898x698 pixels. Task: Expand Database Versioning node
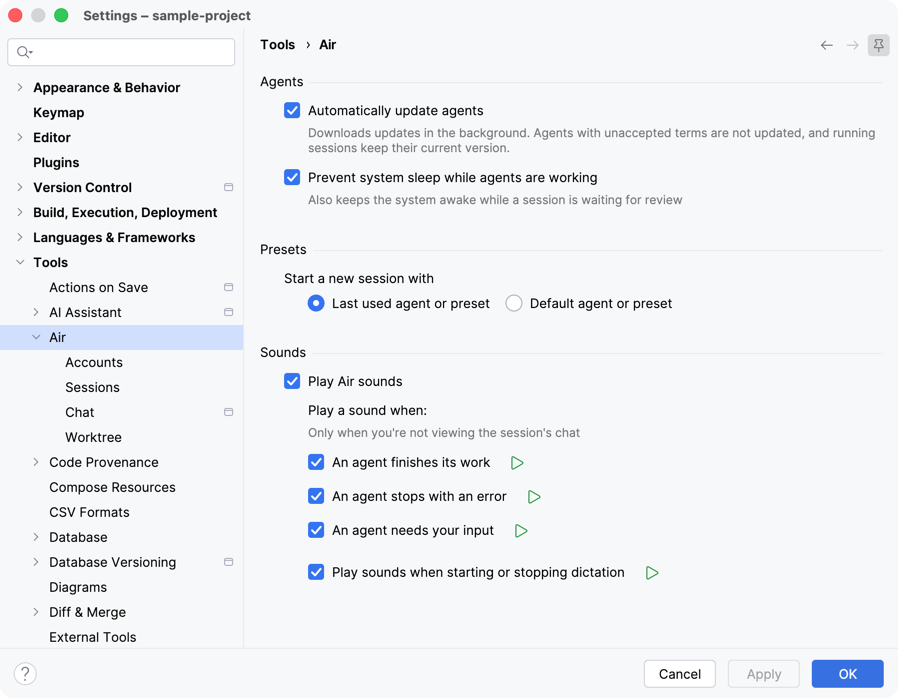coord(36,562)
